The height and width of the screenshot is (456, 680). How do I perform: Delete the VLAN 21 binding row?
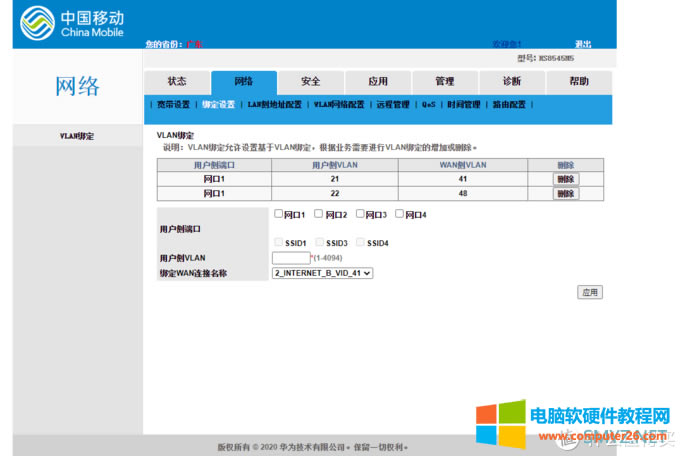(566, 179)
